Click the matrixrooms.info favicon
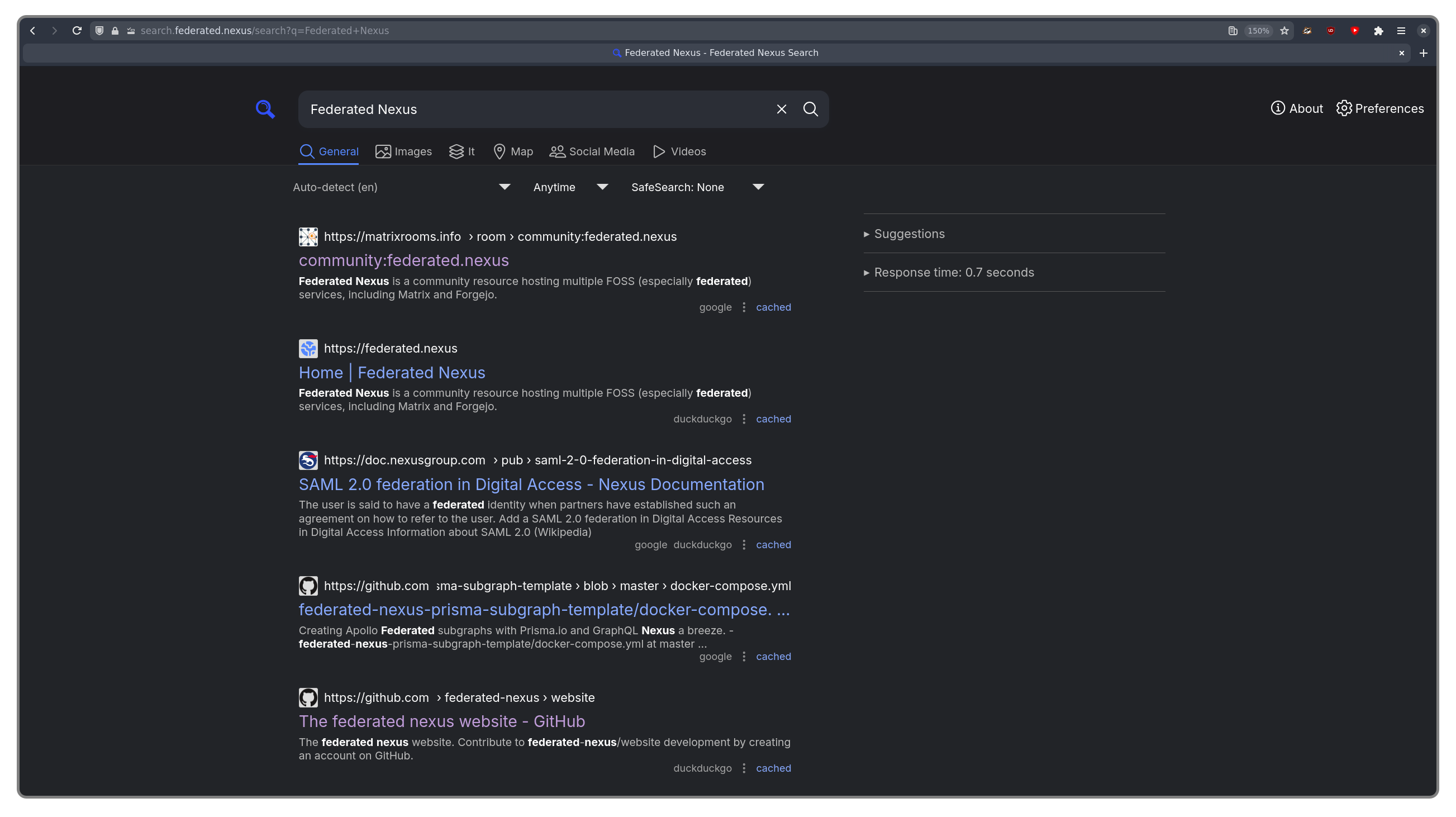This screenshot has width=1456, height=817. coord(308,237)
